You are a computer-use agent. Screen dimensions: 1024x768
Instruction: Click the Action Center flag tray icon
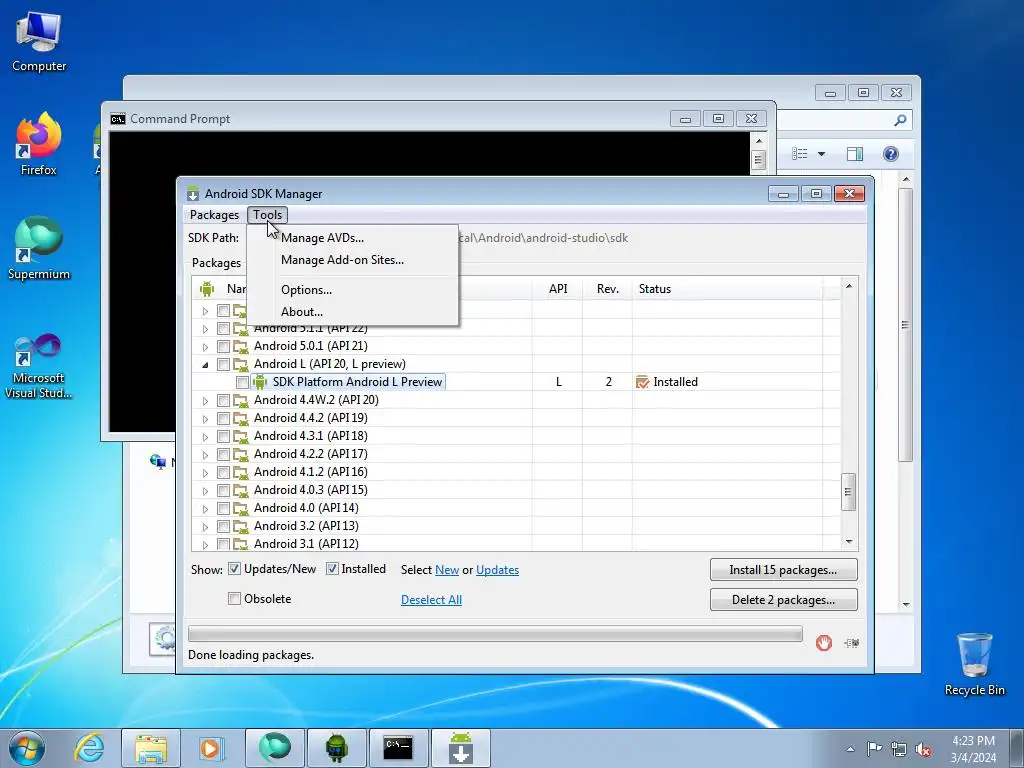click(x=874, y=749)
